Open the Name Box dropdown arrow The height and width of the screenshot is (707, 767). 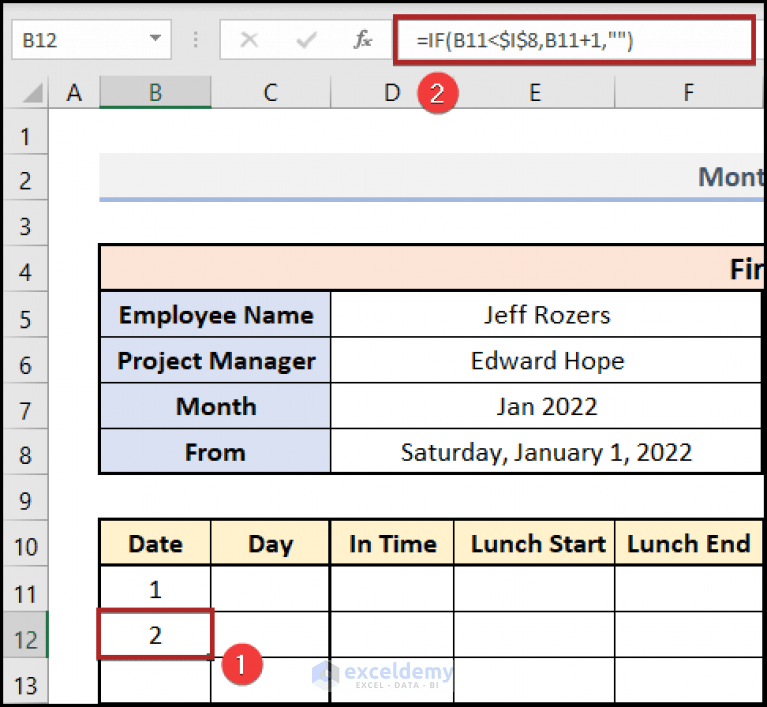click(156, 38)
